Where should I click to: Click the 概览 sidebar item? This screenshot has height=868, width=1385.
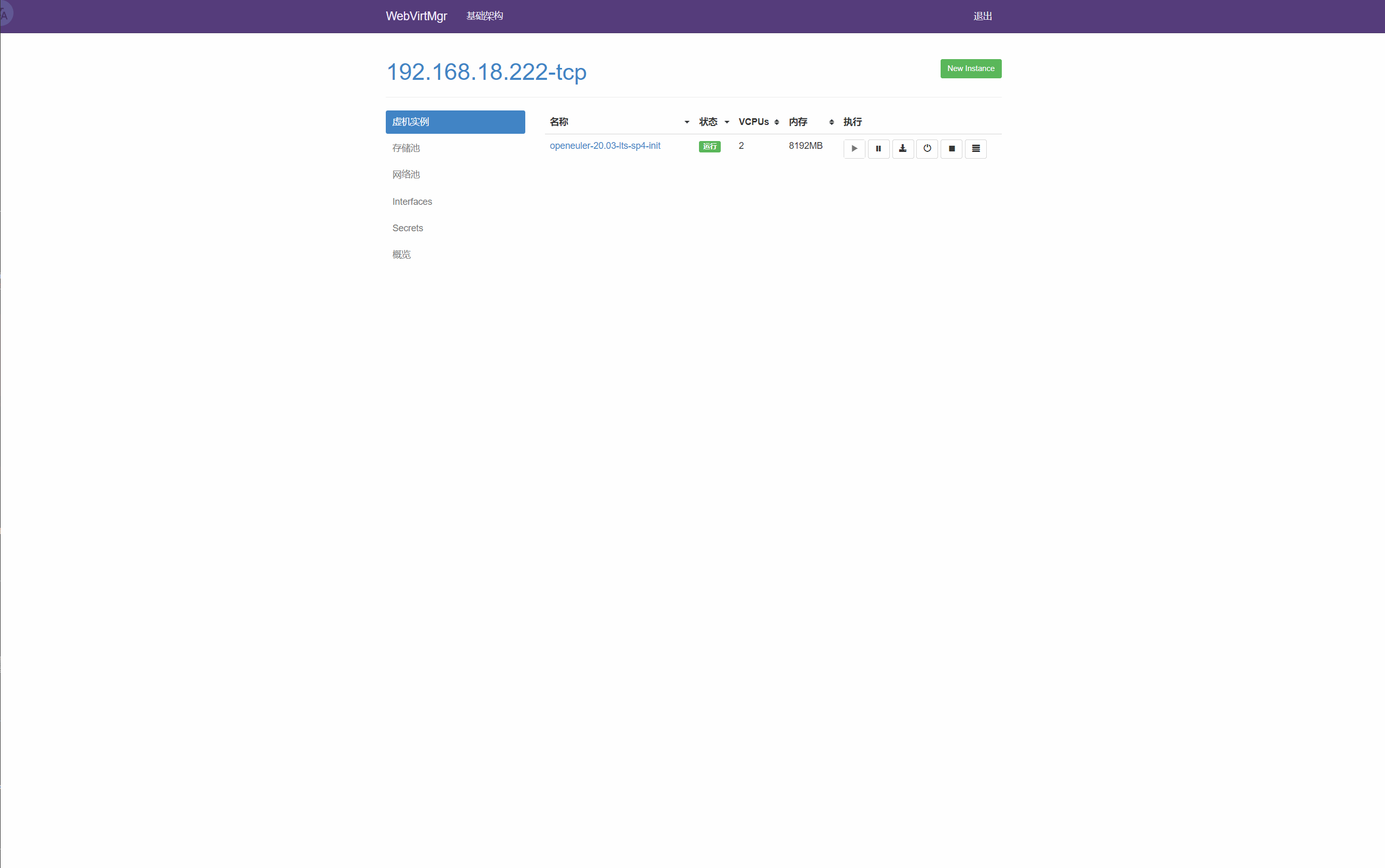click(401, 254)
